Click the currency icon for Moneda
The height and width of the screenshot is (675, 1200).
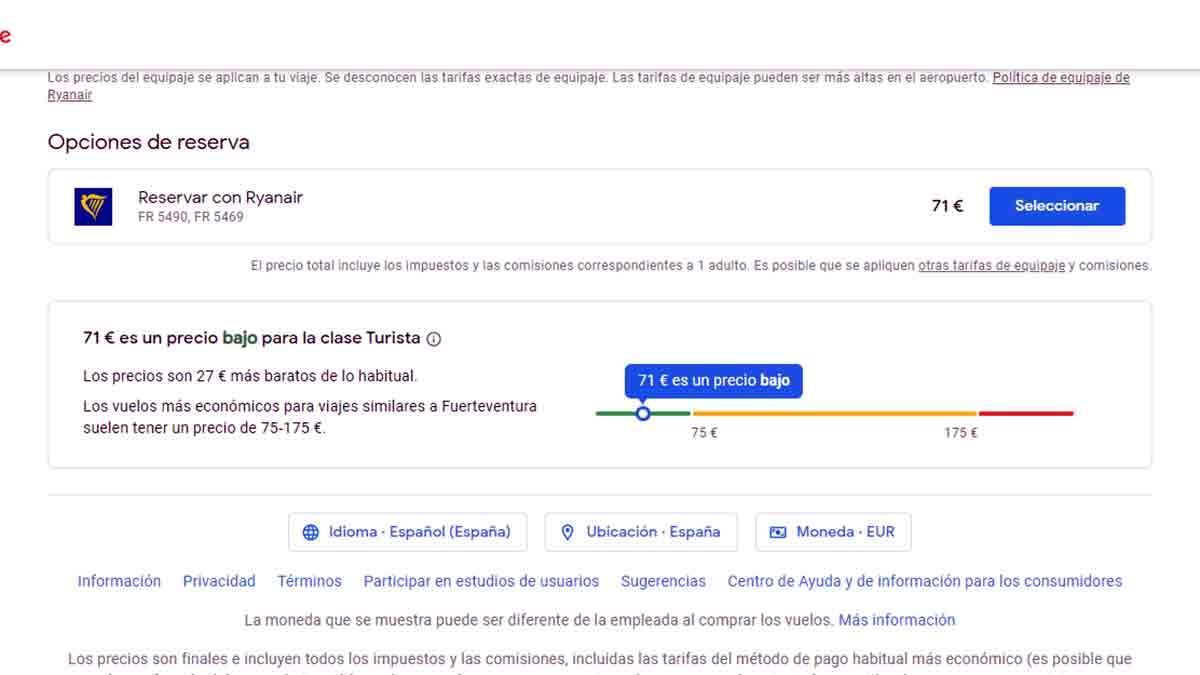[x=778, y=532]
